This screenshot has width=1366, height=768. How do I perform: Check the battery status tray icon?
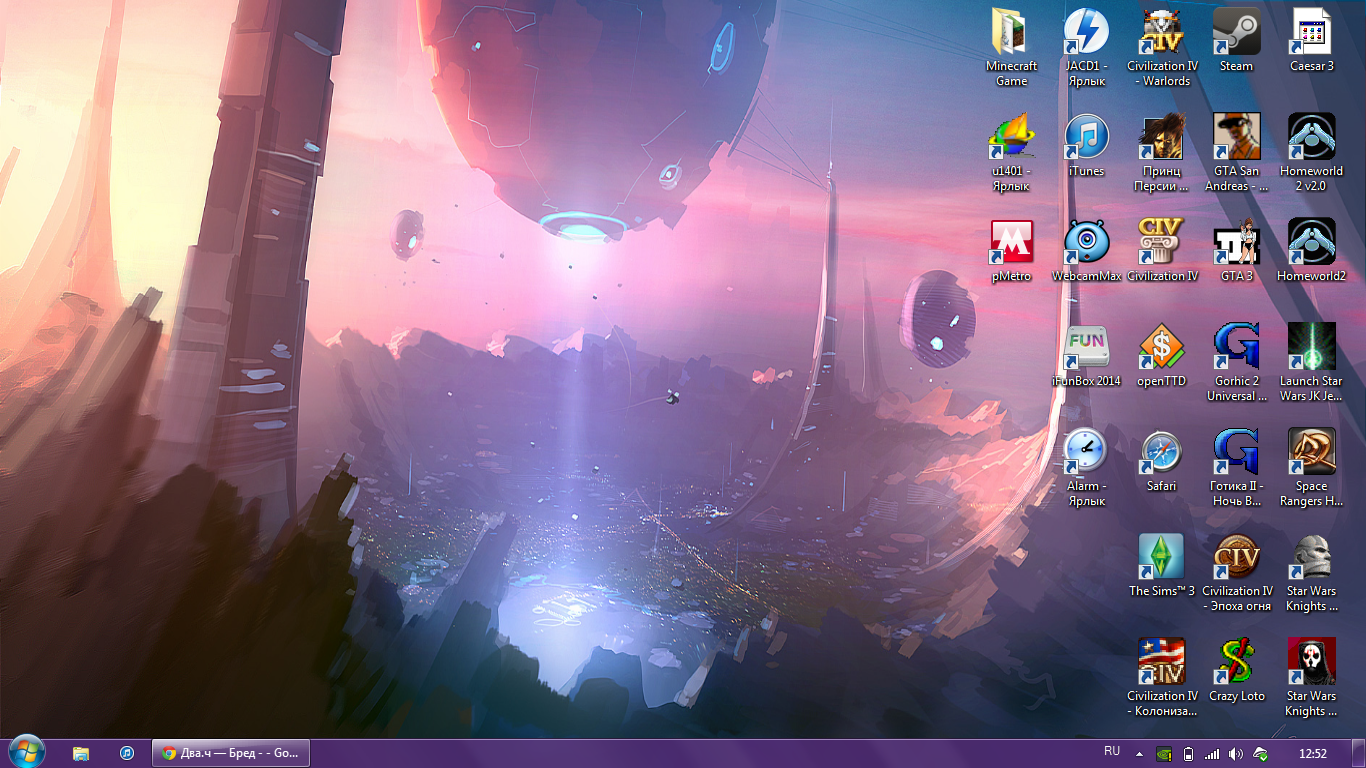(1188, 753)
